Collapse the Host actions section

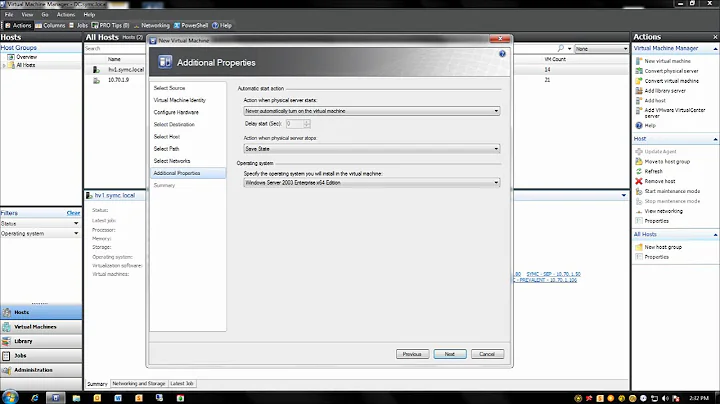[x=715, y=139]
